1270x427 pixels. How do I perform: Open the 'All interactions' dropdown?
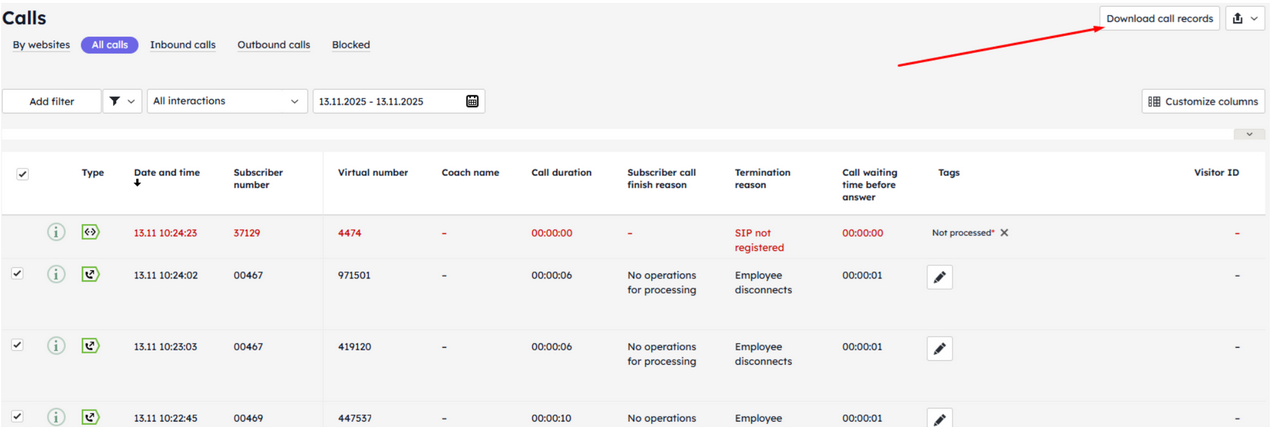[227, 101]
